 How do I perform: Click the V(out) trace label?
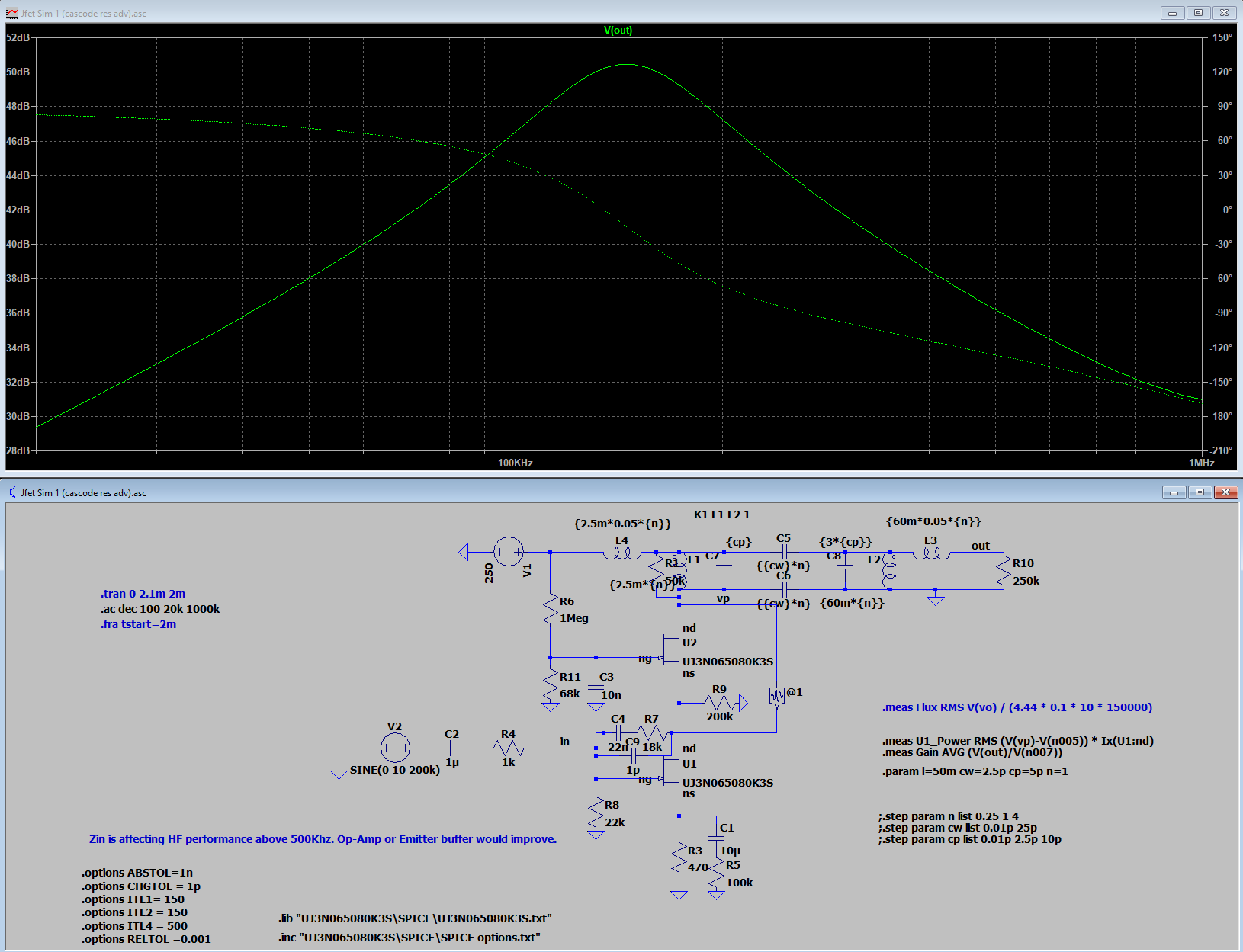(x=618, y=30)
